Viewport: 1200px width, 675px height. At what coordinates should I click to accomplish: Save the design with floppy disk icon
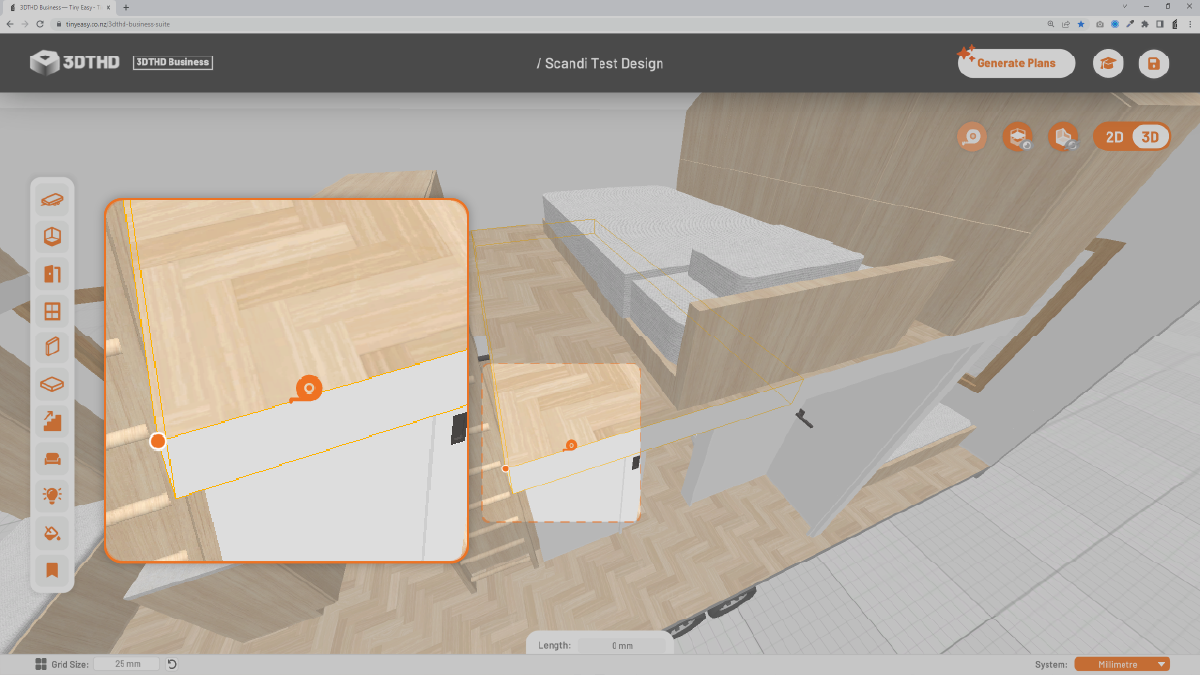(x=1154, y=64)
